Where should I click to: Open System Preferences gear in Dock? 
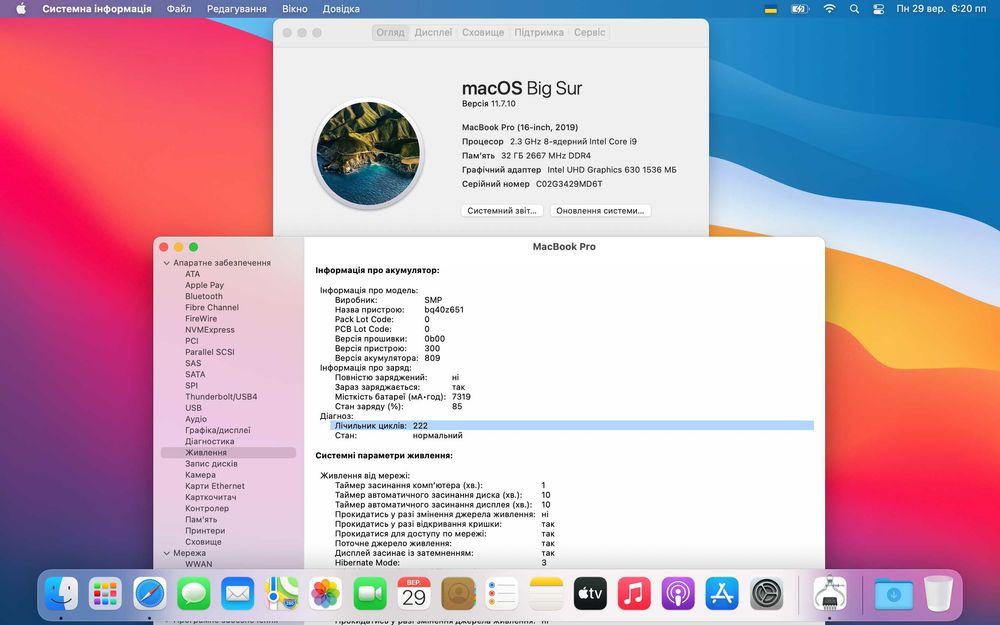pyautogui.click(x=767, y=594)
